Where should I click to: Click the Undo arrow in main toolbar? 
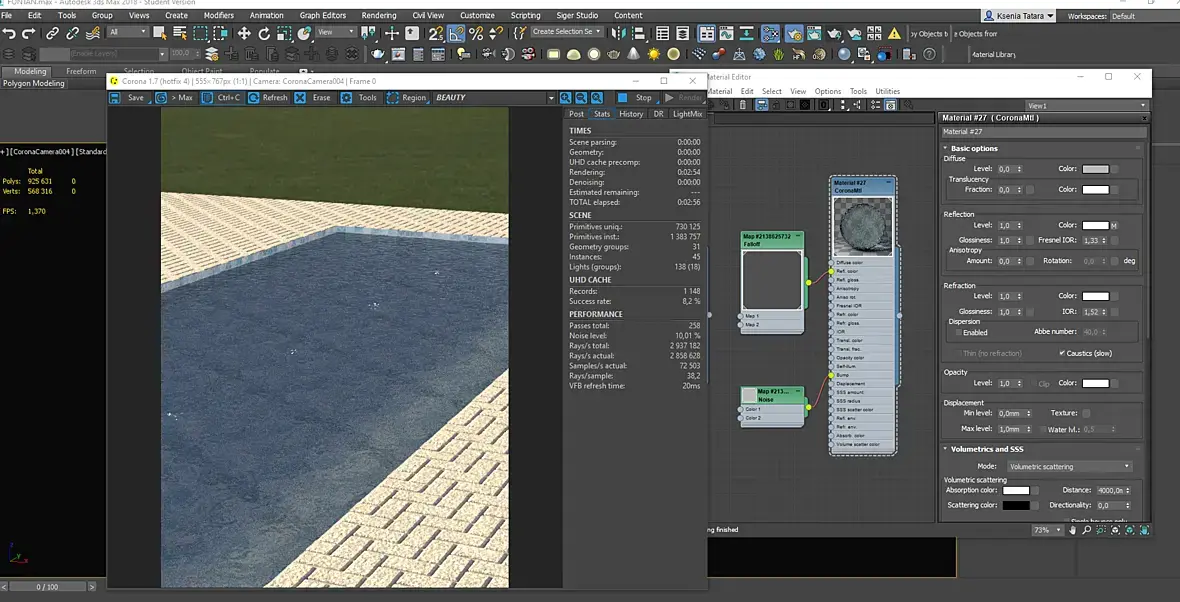(9, 33)
